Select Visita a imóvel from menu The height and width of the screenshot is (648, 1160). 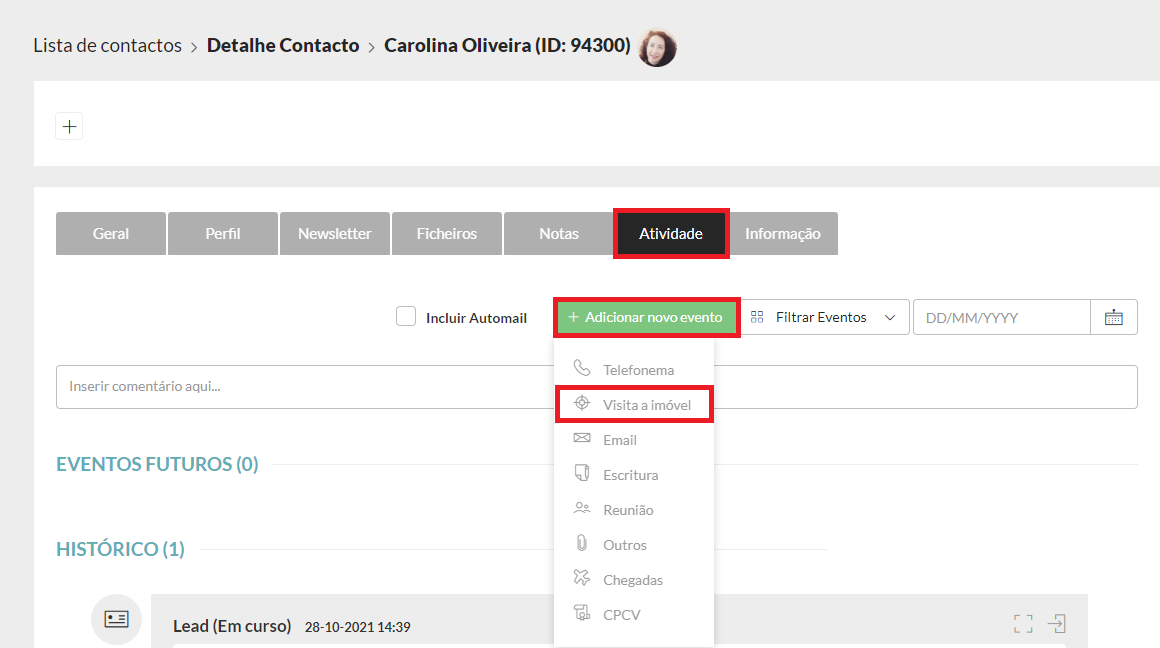click(635, 404)
